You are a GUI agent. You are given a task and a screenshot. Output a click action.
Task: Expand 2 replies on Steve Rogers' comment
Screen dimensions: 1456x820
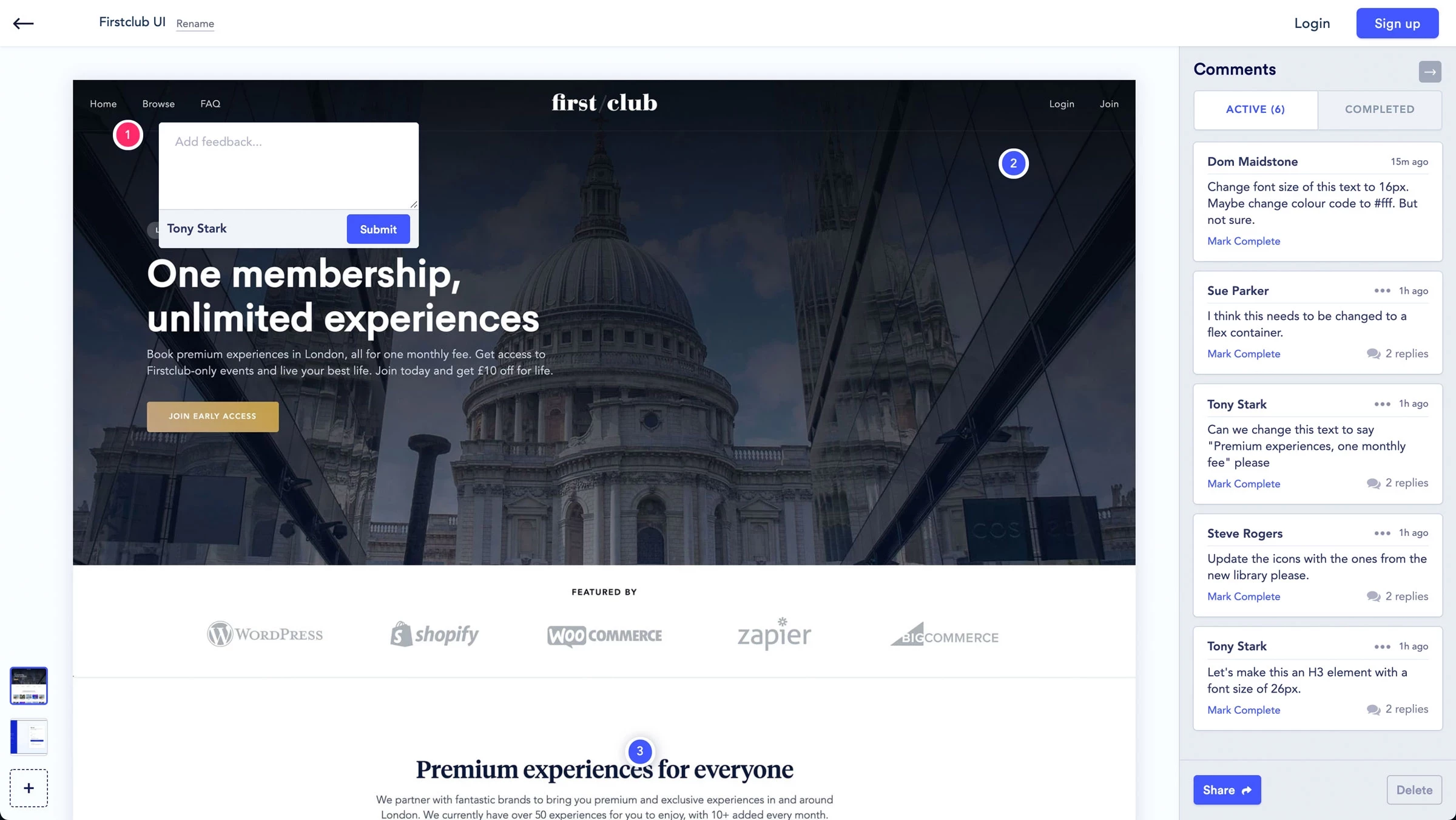tap(1397, 597)
